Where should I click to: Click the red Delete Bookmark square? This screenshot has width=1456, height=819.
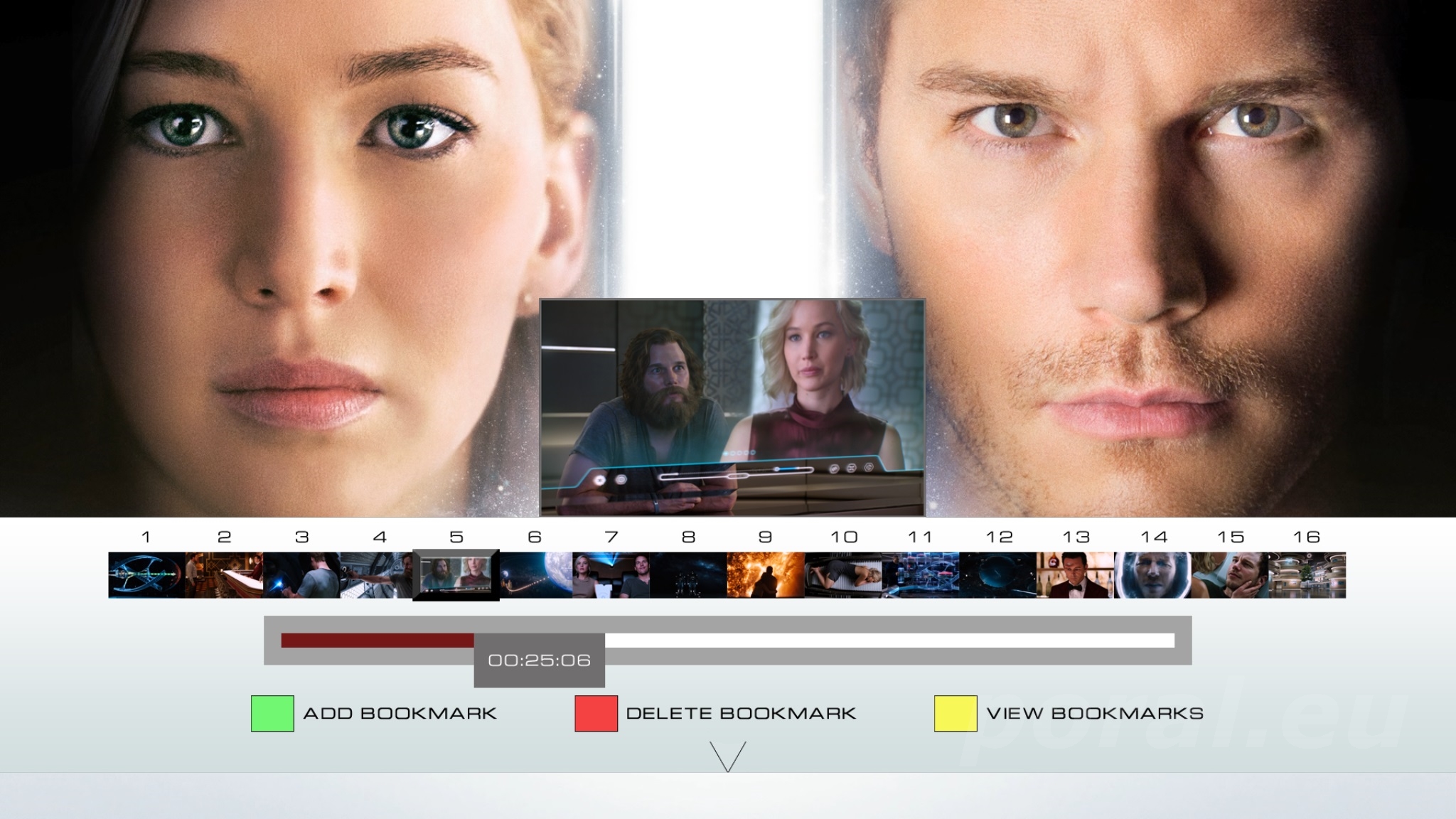click(x=596, y=713)
